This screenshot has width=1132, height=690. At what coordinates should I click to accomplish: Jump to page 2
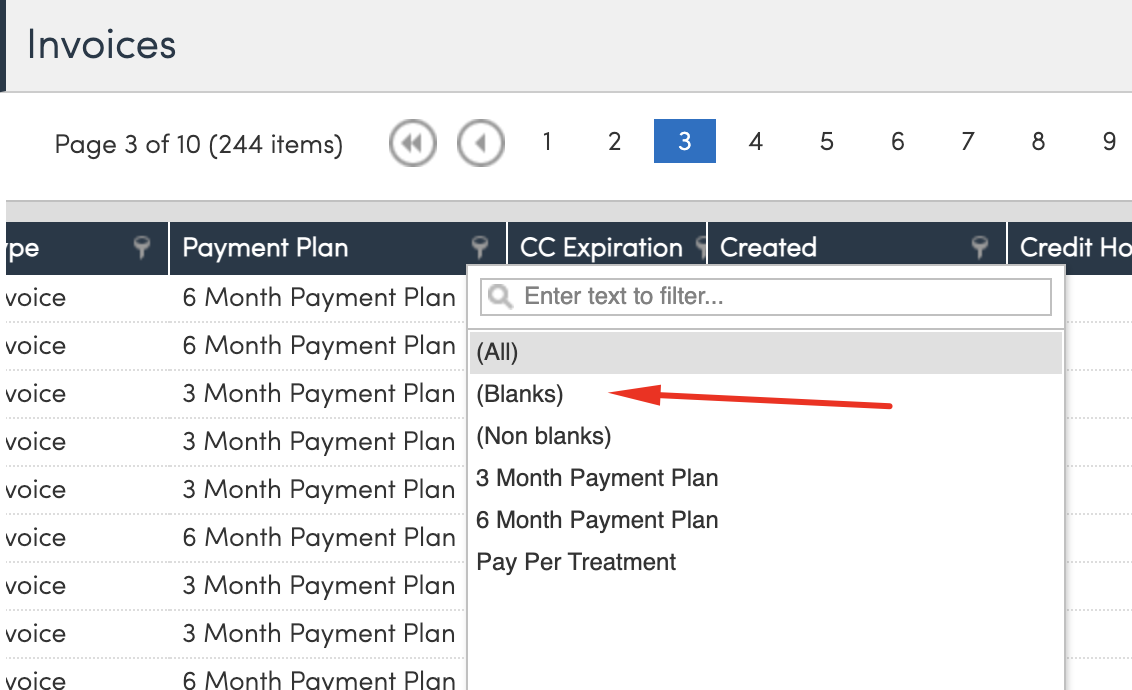[615, 142]
